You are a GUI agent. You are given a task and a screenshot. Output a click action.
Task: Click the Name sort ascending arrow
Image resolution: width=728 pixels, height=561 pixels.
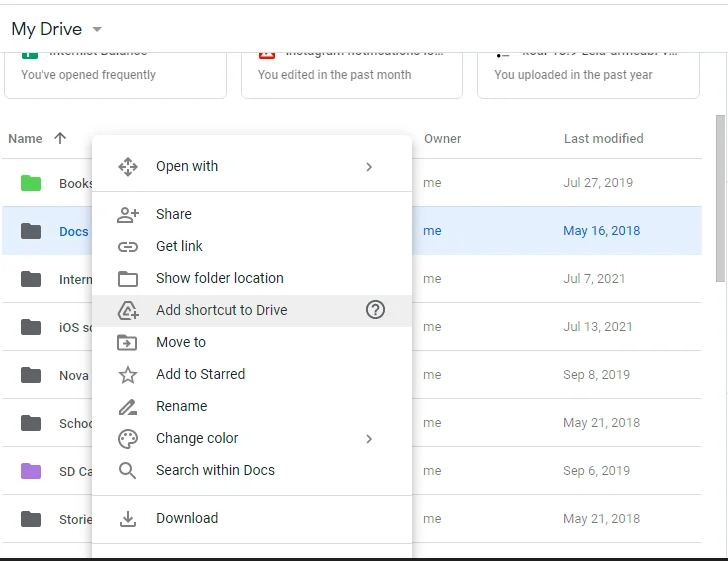pyautogui.click(x=60, y=138)
